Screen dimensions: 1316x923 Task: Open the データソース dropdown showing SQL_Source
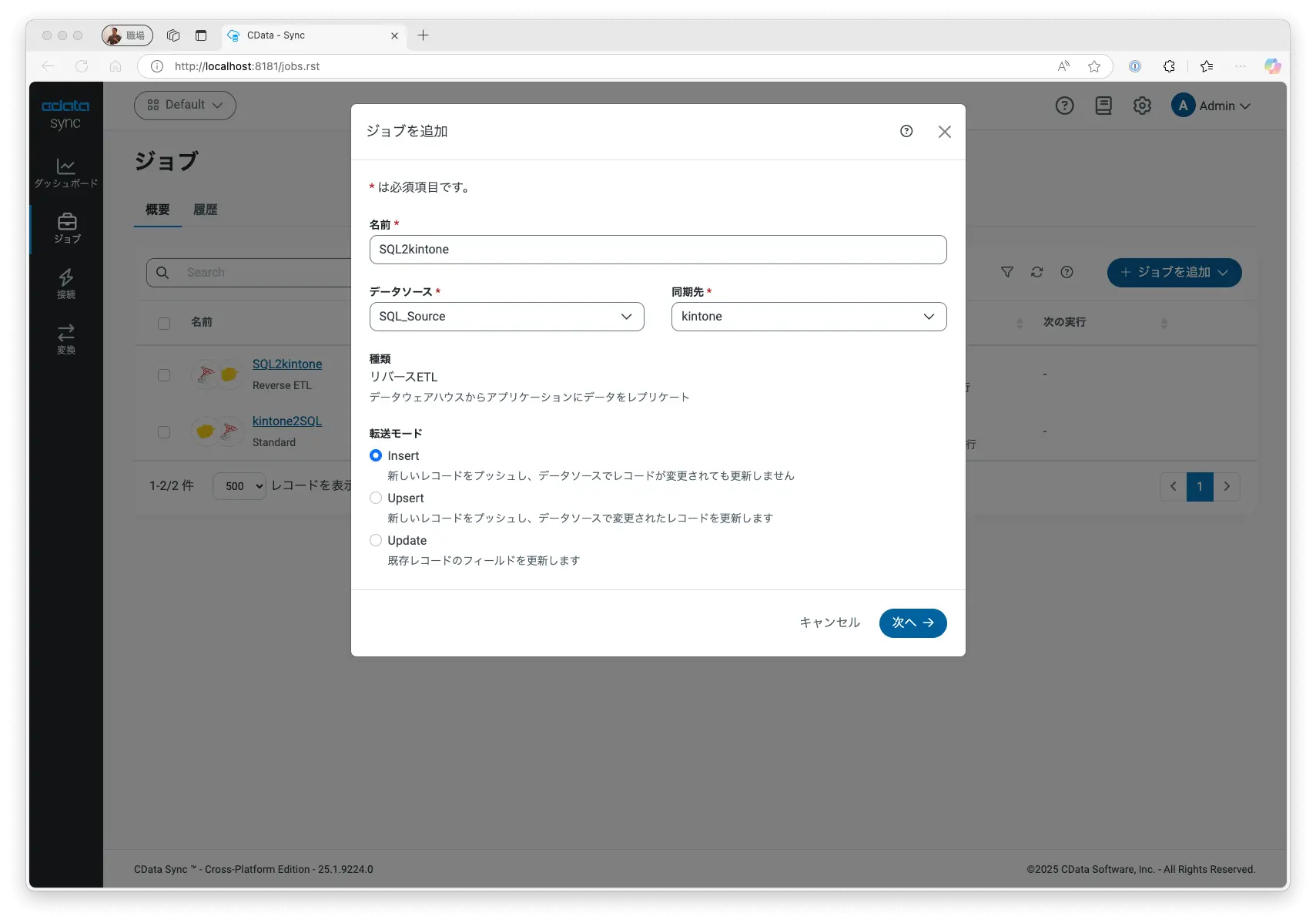(507, 317)
